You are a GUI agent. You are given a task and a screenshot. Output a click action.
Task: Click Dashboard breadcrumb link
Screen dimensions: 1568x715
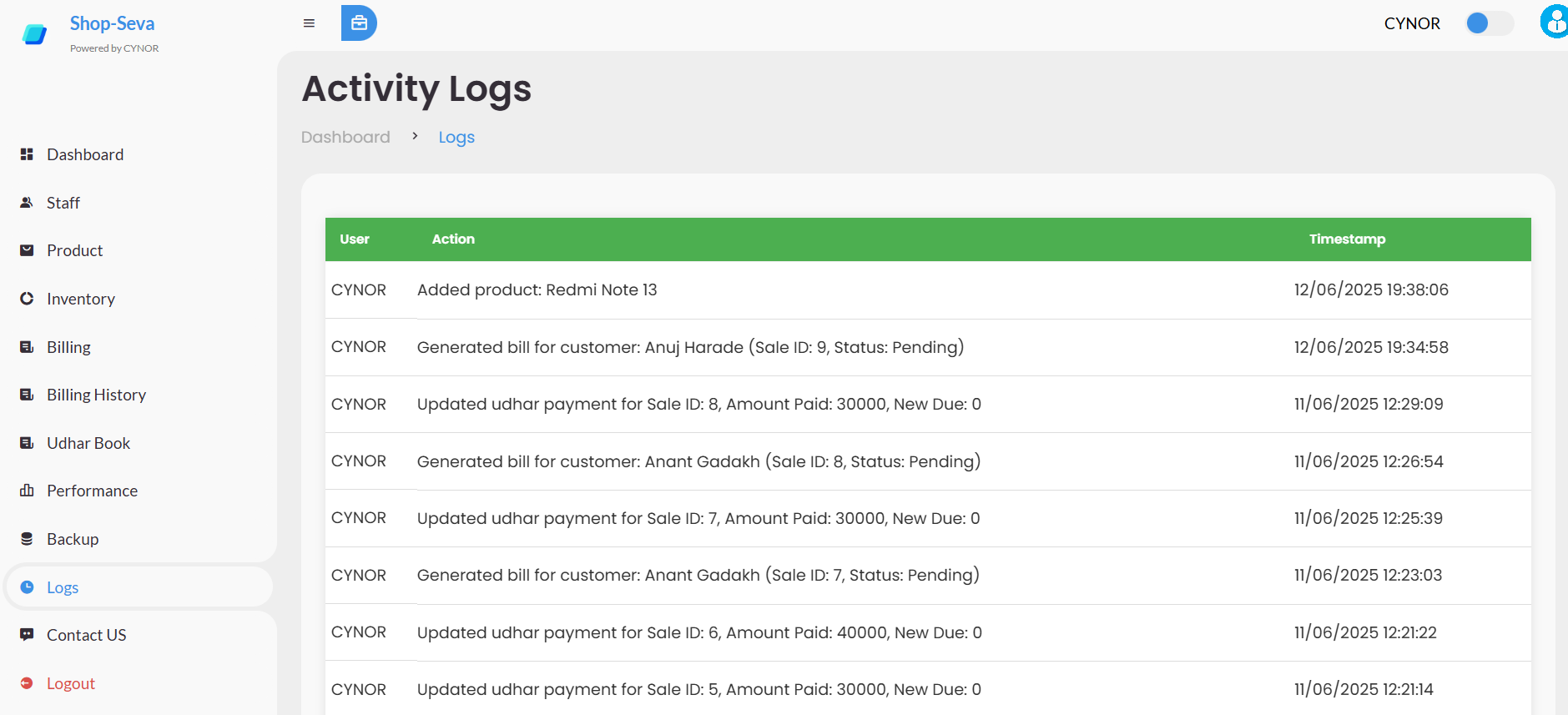[x=345, y=137]
